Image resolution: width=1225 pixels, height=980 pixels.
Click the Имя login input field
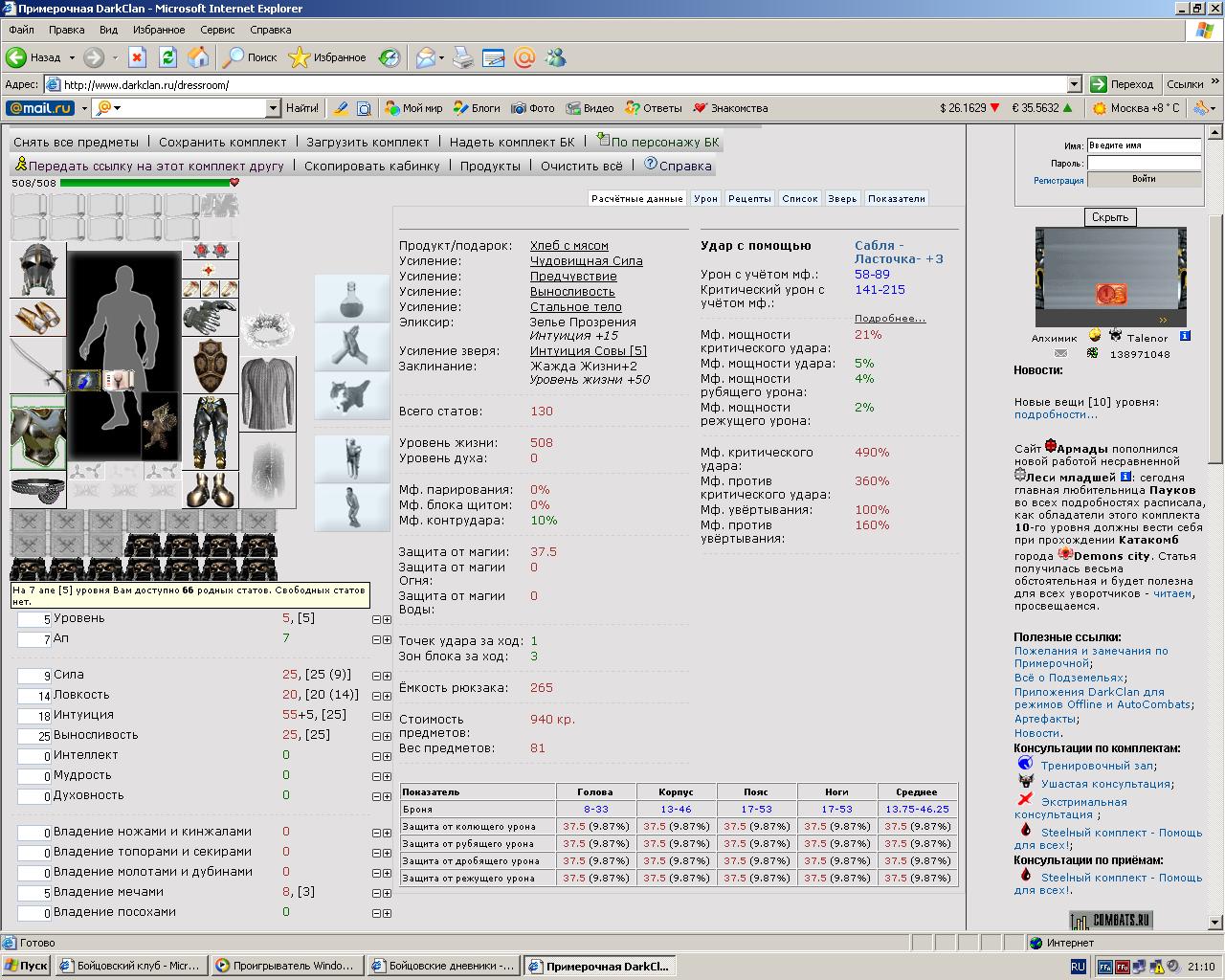click(1144, 145)
